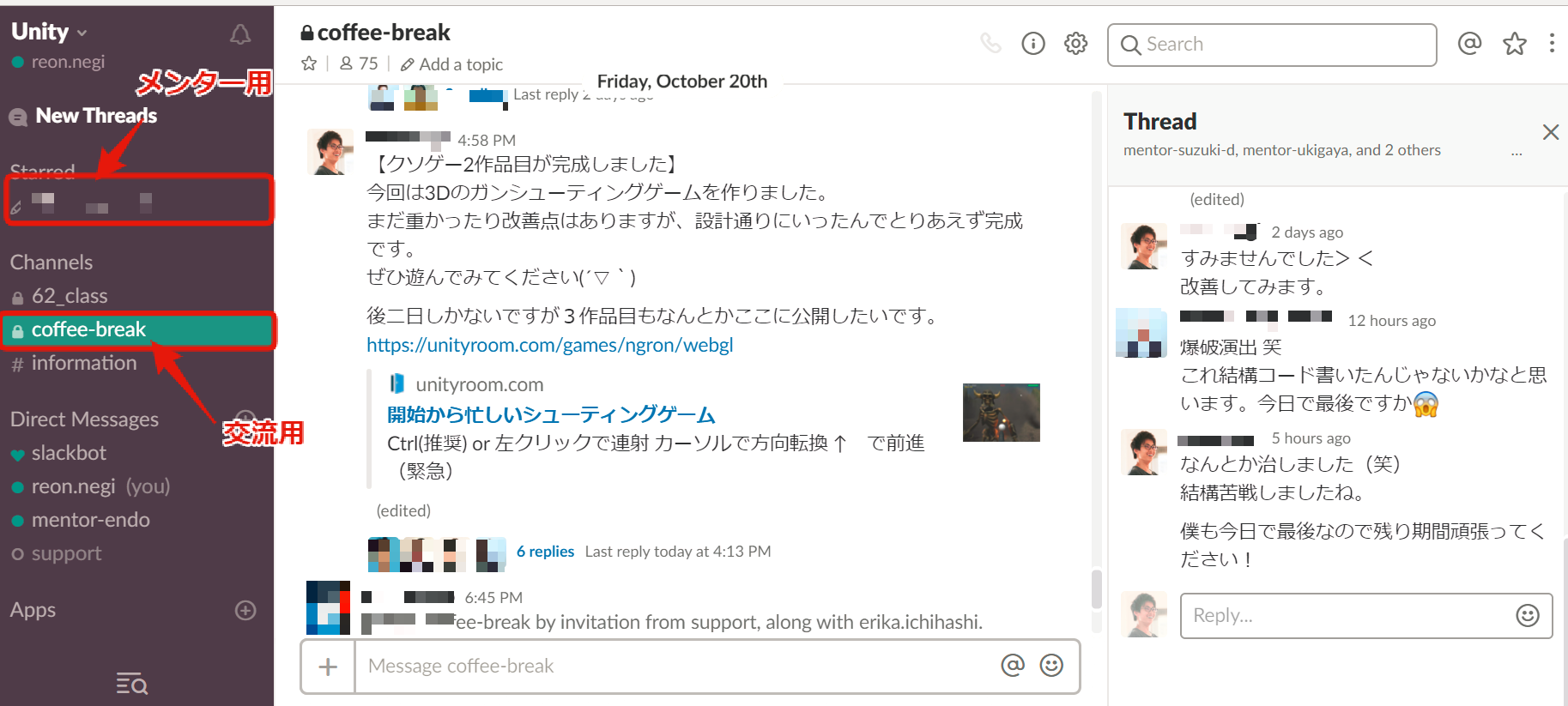The height and width of the screenshot is (706, 1568).
Task: Open the linked game title preview
Action: 551,415
